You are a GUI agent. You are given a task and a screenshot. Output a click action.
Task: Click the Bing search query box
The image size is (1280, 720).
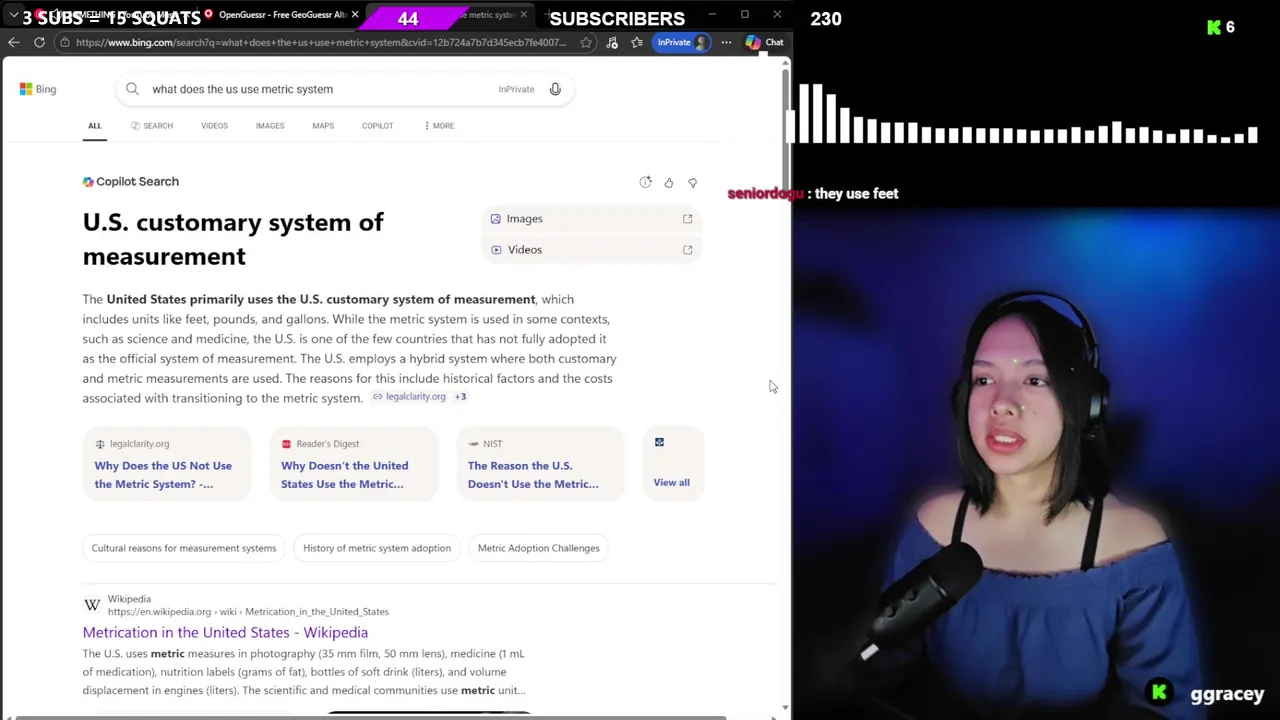pyautogui.click(x=343, y=89)
